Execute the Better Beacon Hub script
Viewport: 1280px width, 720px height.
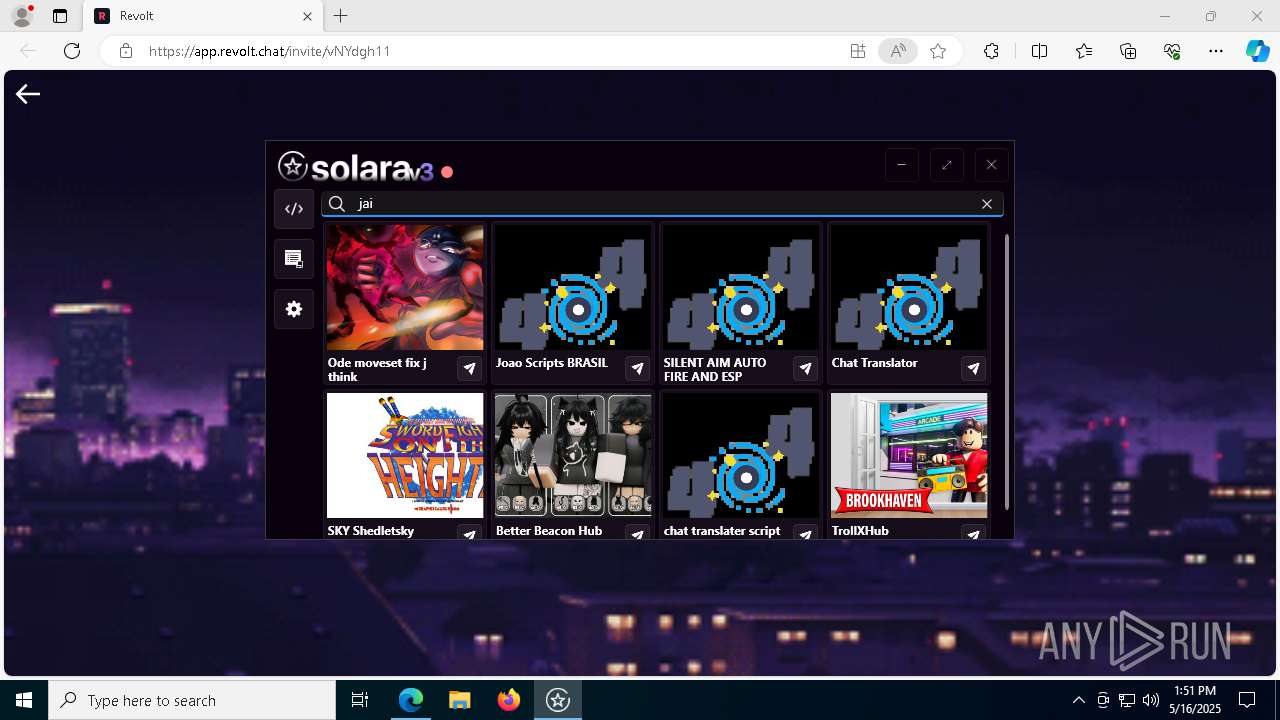pos(637,534)
